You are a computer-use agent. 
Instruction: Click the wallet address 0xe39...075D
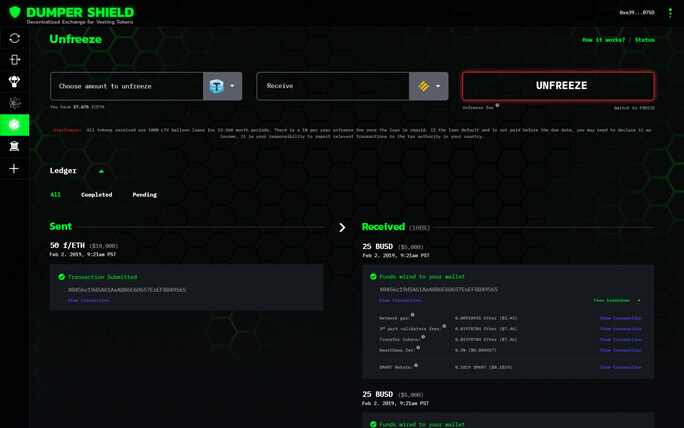point(637,13)
